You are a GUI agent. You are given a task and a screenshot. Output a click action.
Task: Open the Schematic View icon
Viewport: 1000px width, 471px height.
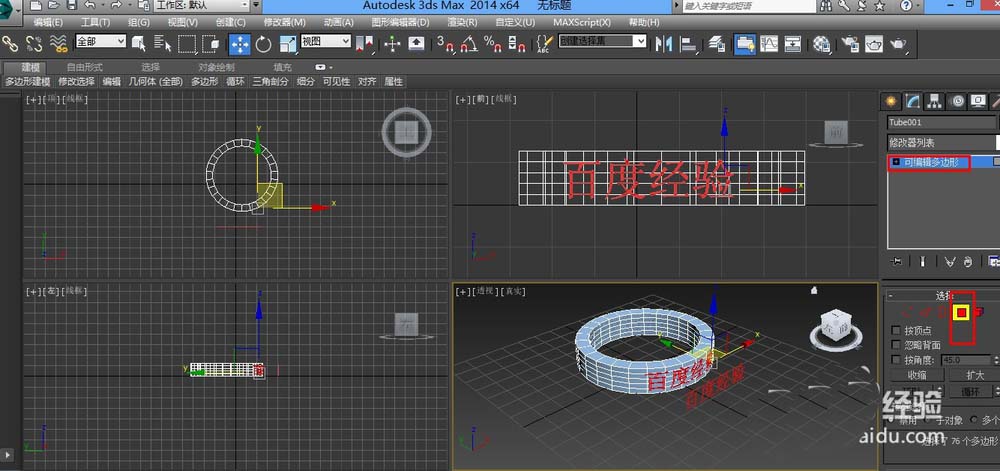[792, 43]
